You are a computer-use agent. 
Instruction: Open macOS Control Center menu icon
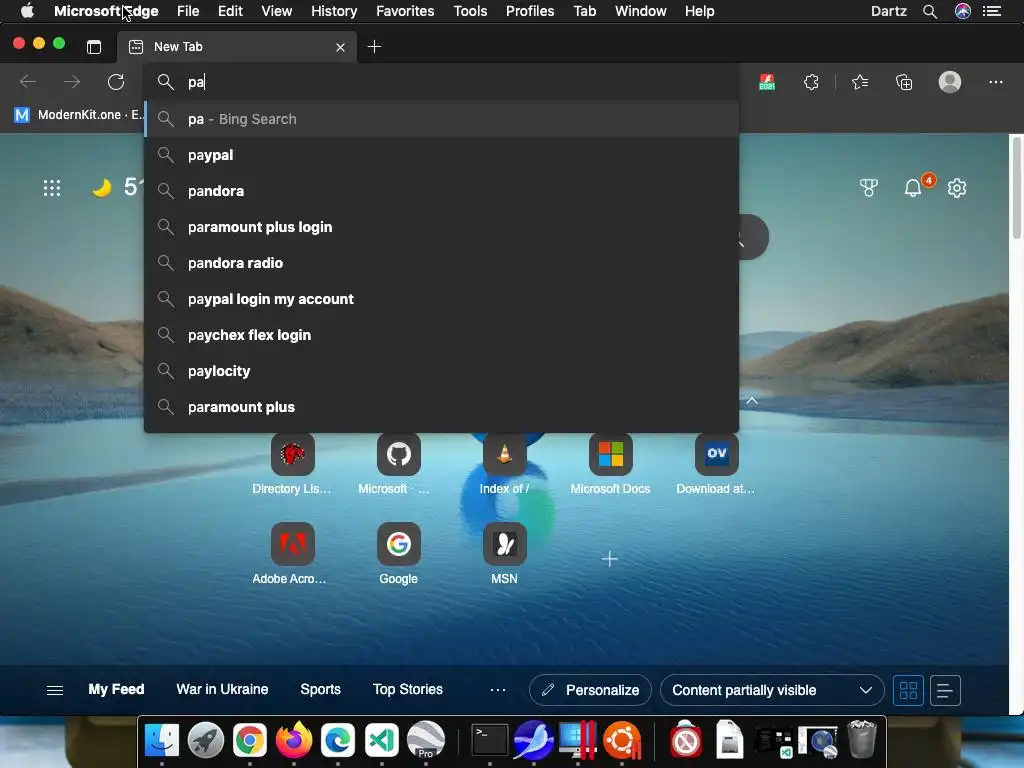992,11
